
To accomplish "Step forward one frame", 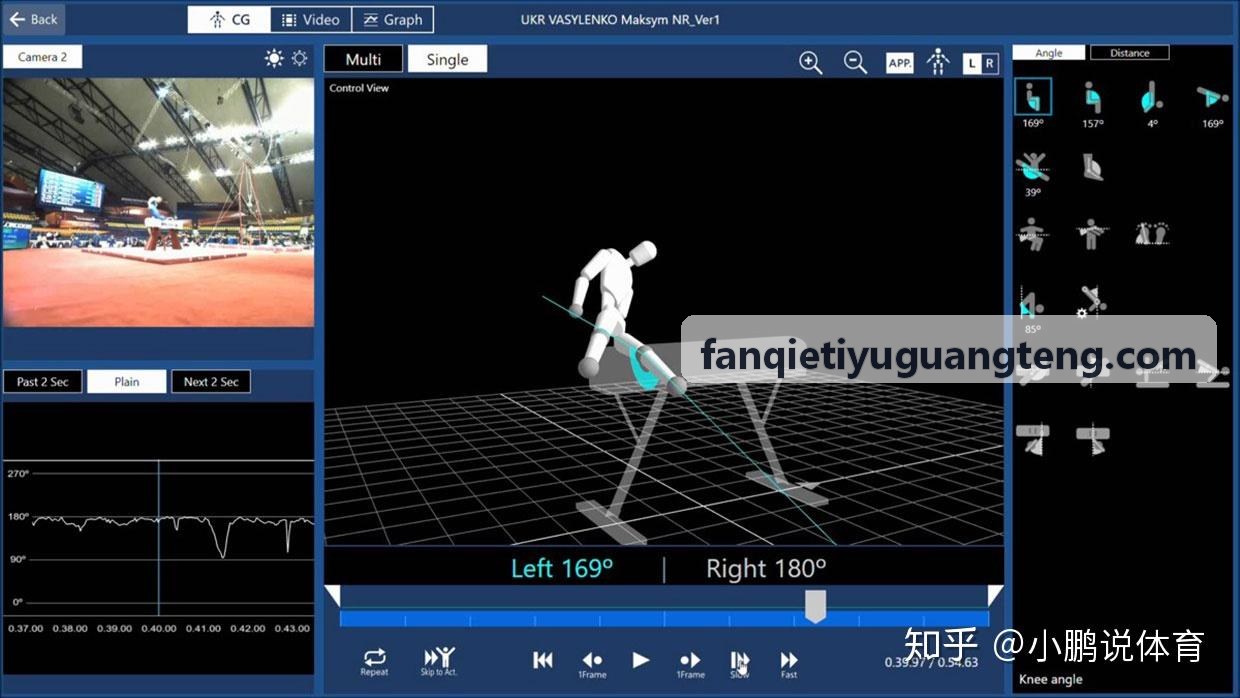I will coord(690,663).
